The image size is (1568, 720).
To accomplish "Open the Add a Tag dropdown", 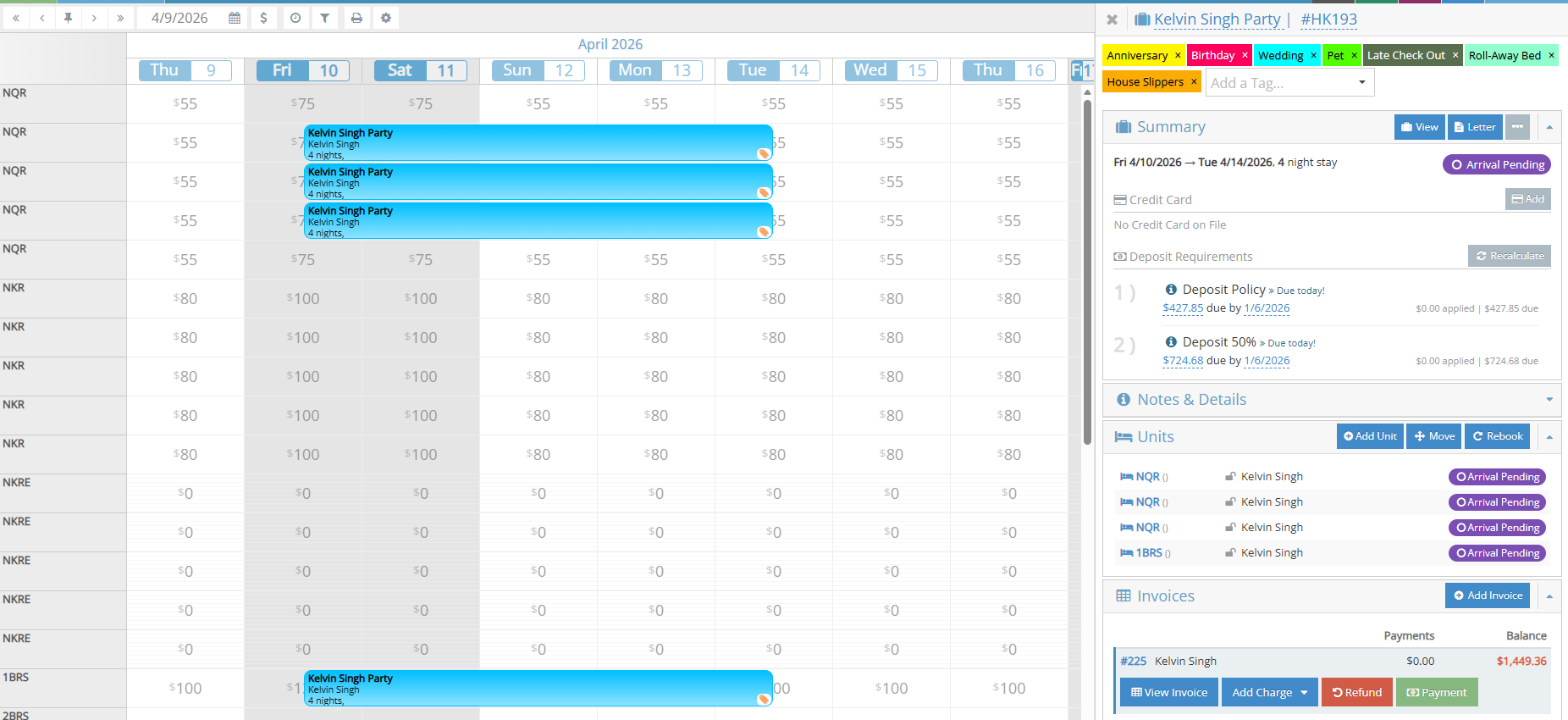I will click(1361, 83).
